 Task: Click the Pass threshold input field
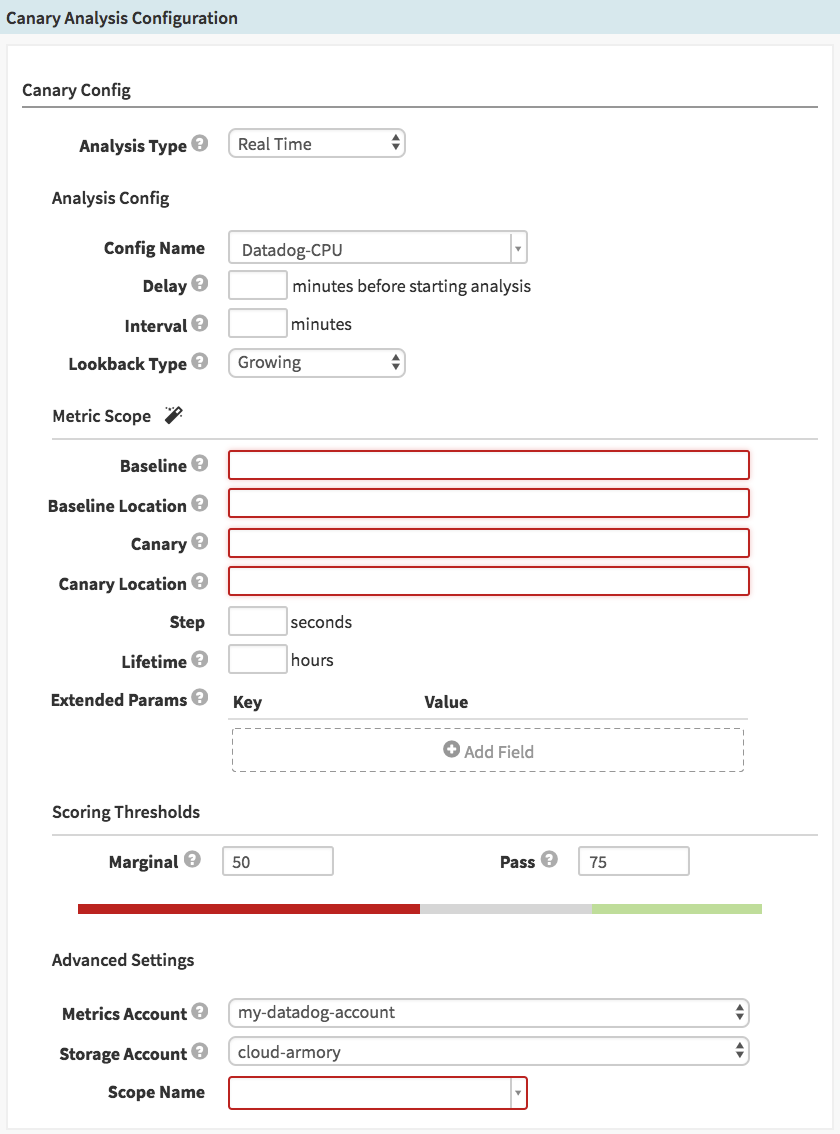(x=633, y=862)
